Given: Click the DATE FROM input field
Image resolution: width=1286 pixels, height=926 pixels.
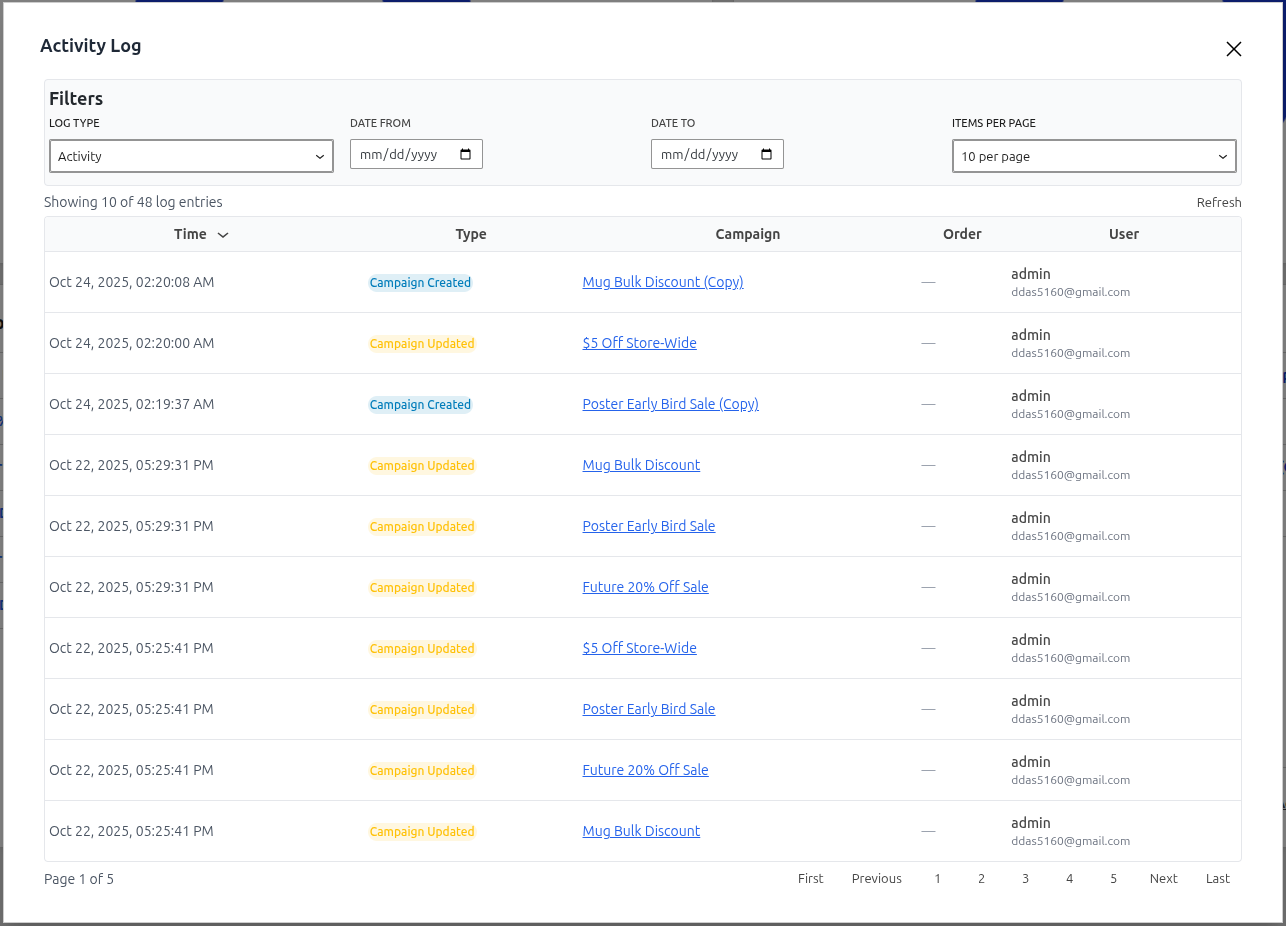Looking at the screenshot, I should (x=400, y=154).
